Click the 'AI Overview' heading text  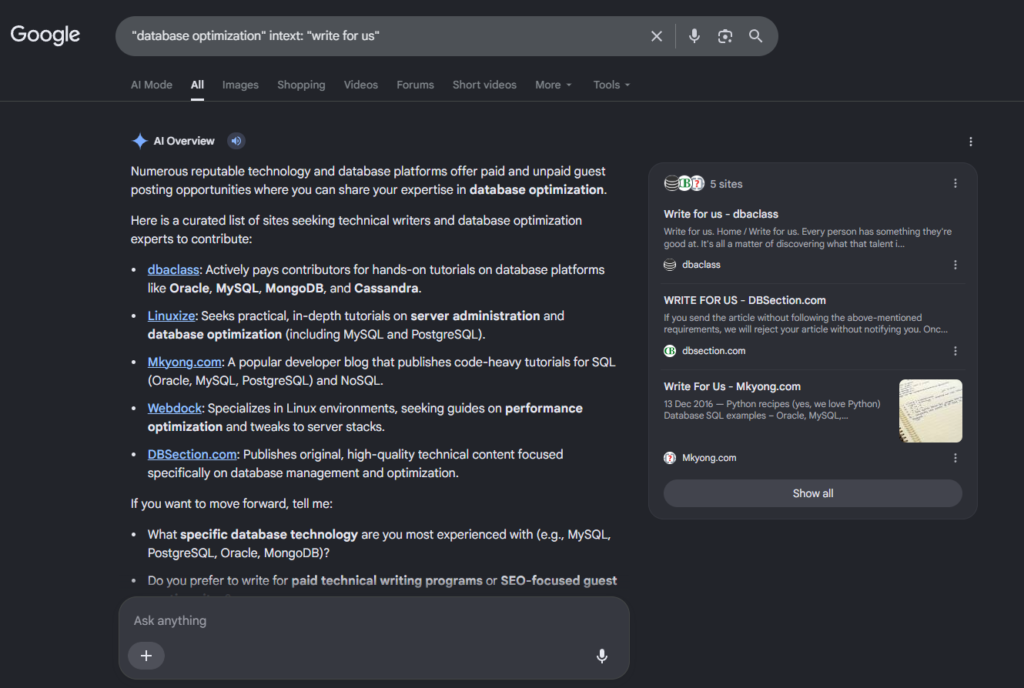point(184,141)
